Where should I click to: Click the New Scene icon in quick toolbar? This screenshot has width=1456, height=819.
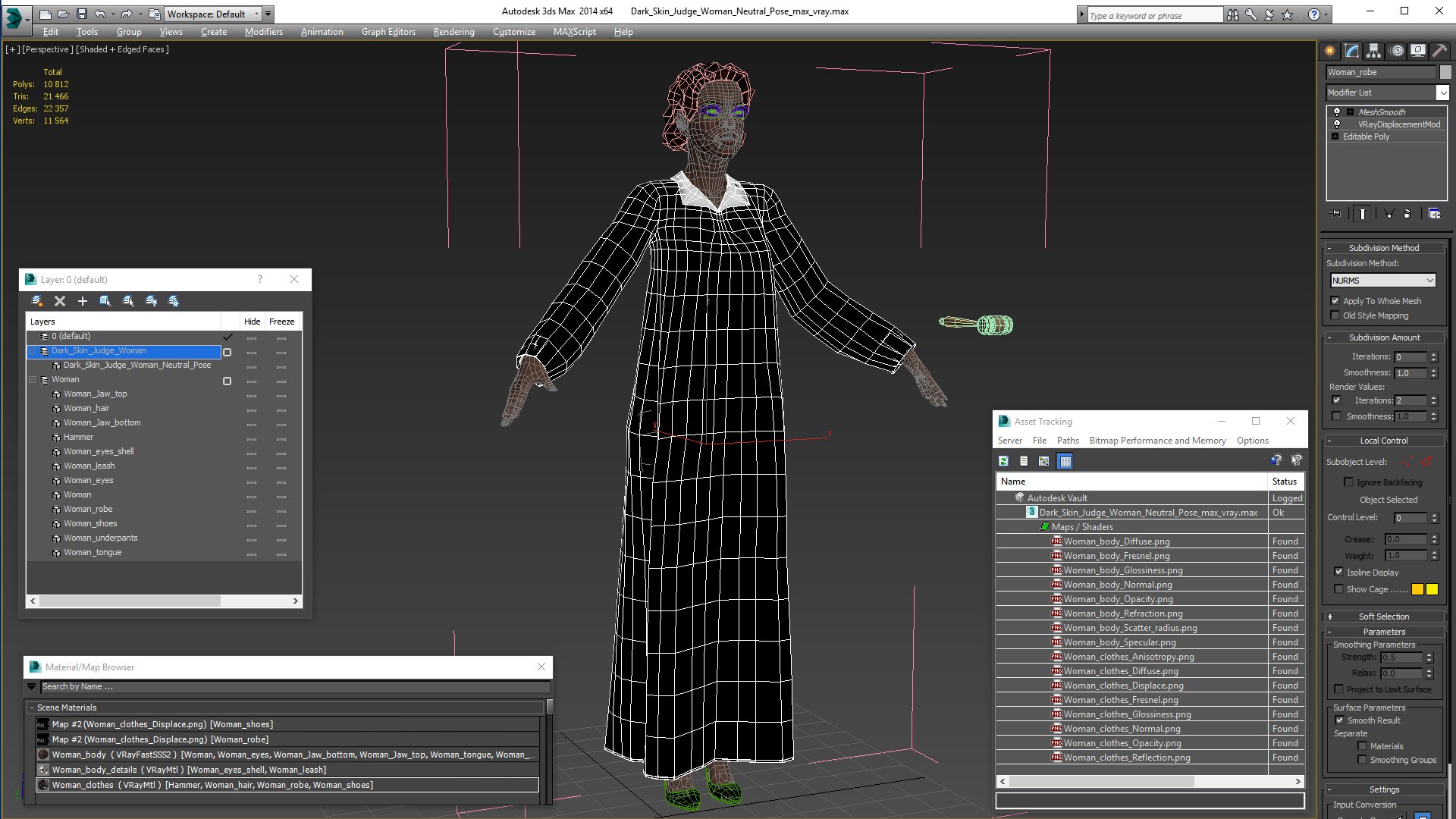click(45, 14)
